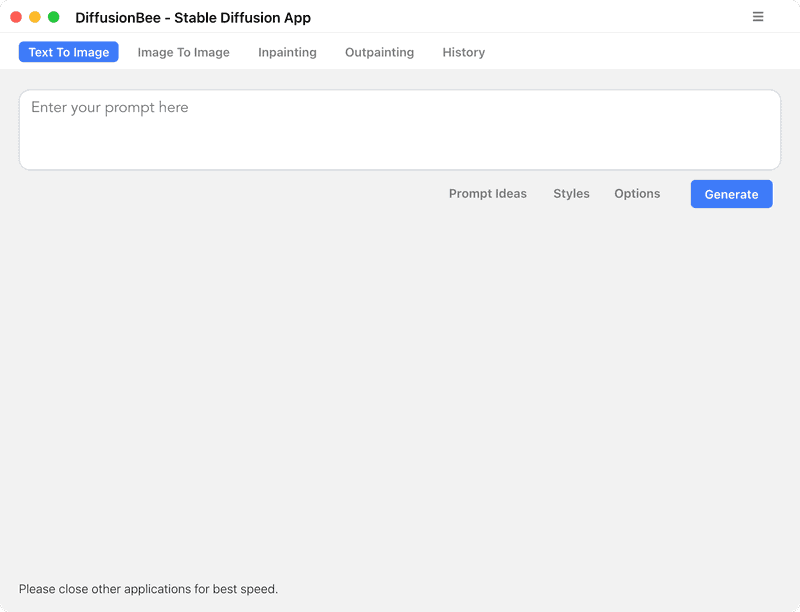This screenshot has height=612, width=800.
Task: Click blank tab bar space right of History
Action: click(x=640, y=52)
